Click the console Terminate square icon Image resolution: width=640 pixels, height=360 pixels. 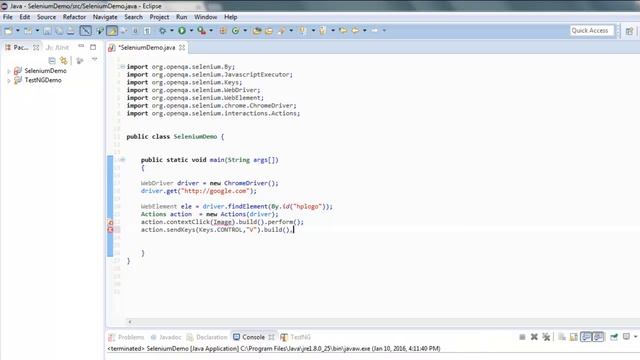(522, 337)
